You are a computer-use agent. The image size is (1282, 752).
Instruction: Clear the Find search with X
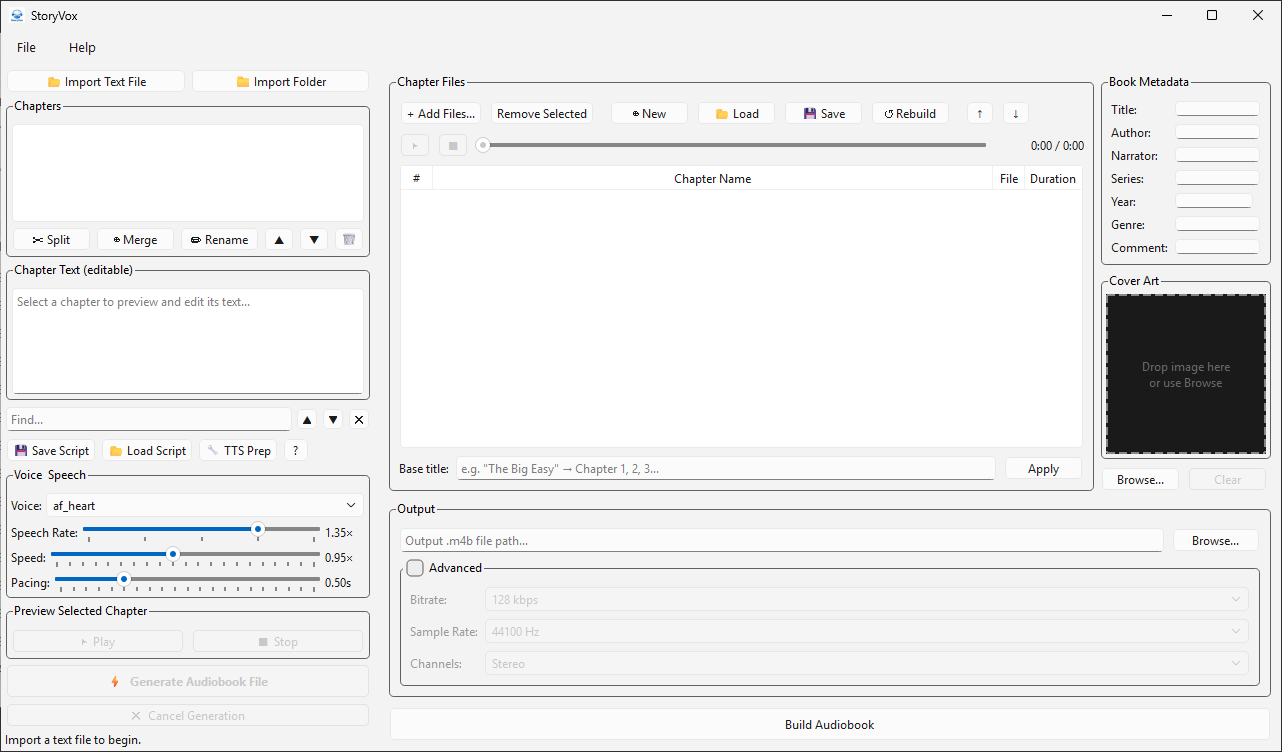[x=359, y=420]
